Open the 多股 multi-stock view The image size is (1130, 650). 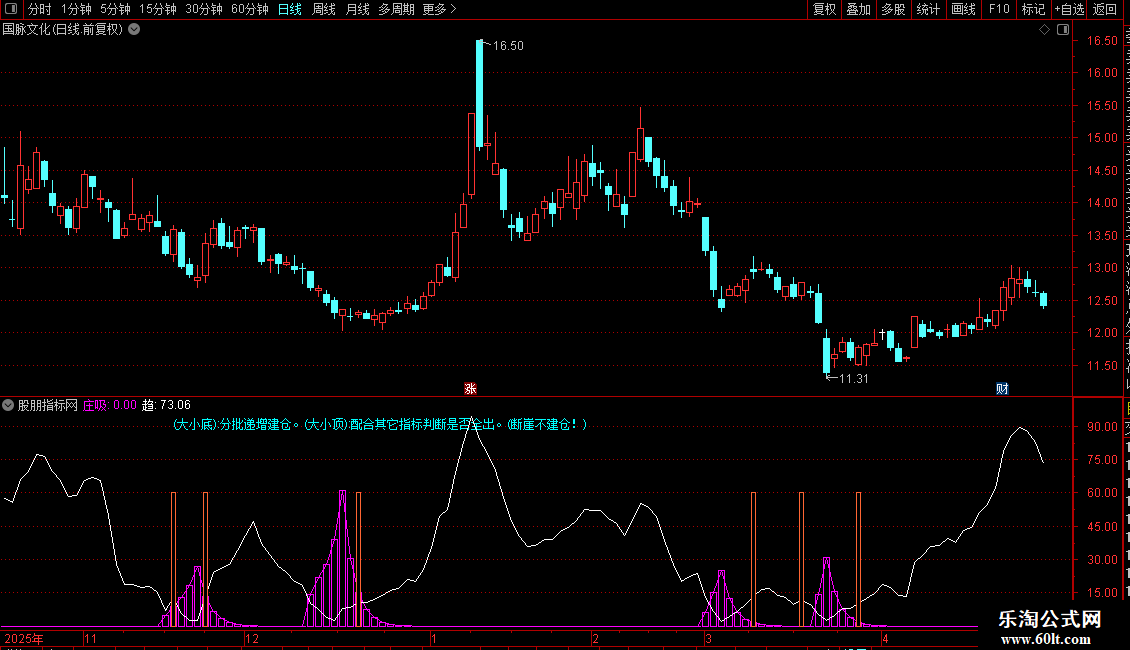click(x=893, y=9)
